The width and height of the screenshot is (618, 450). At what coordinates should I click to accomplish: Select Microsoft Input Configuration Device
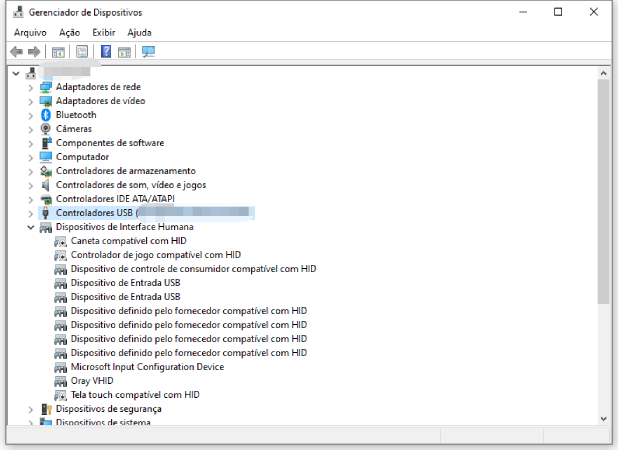[x=147, y=367]
